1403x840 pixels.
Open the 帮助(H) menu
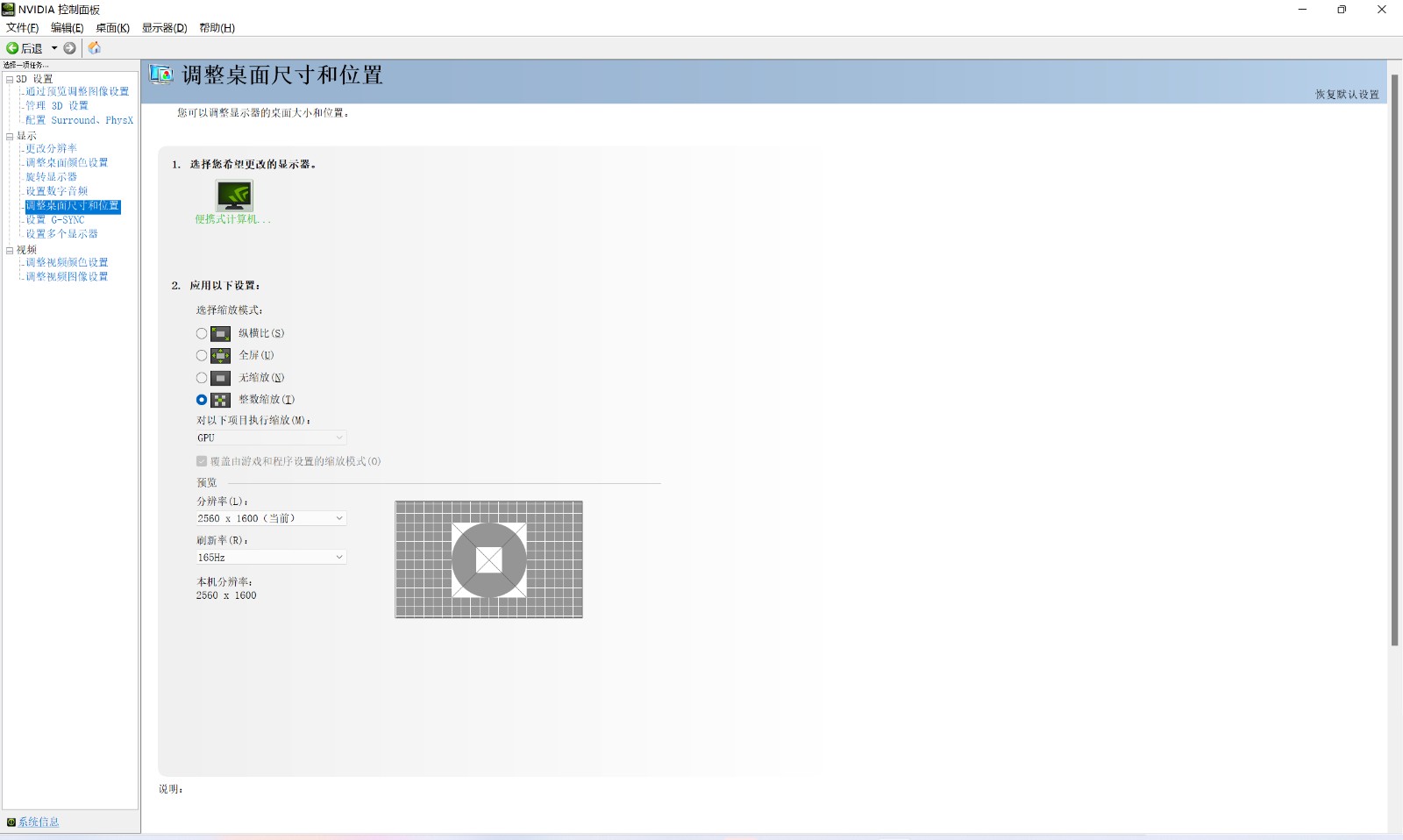217,28
